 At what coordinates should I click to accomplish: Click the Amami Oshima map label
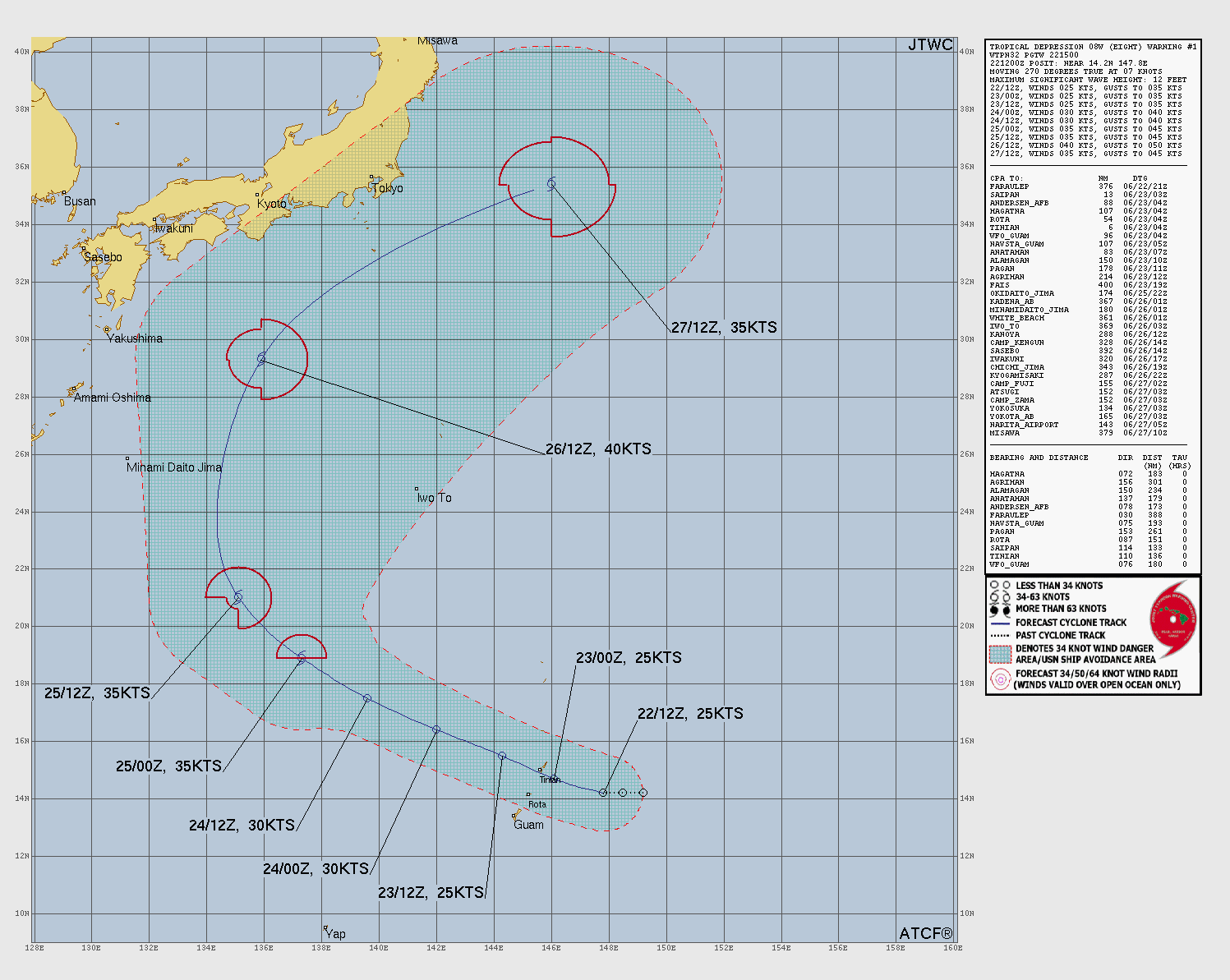coord(113,398)
